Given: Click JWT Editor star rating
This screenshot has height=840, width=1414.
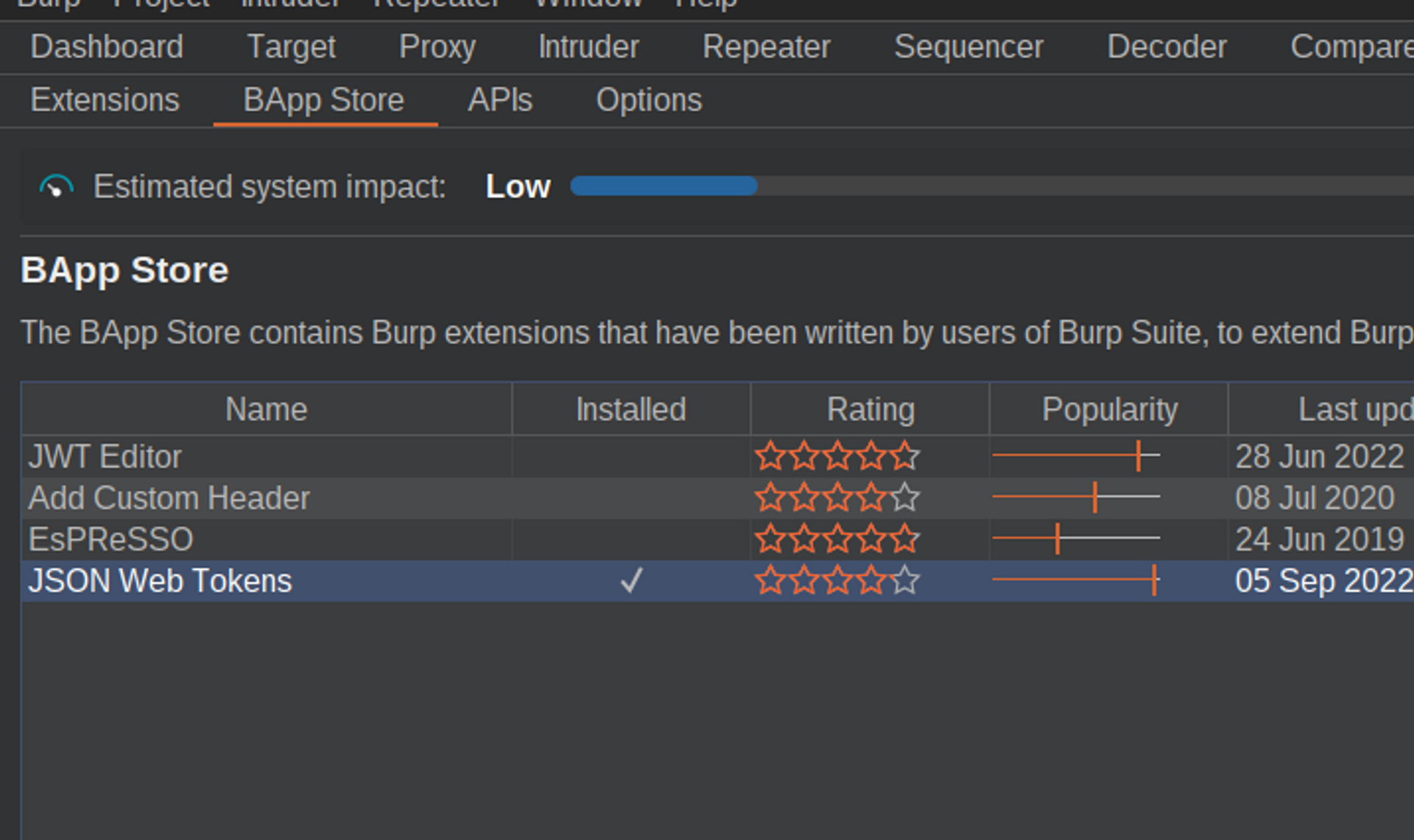Looking at the screenshot, I should 837,456.
